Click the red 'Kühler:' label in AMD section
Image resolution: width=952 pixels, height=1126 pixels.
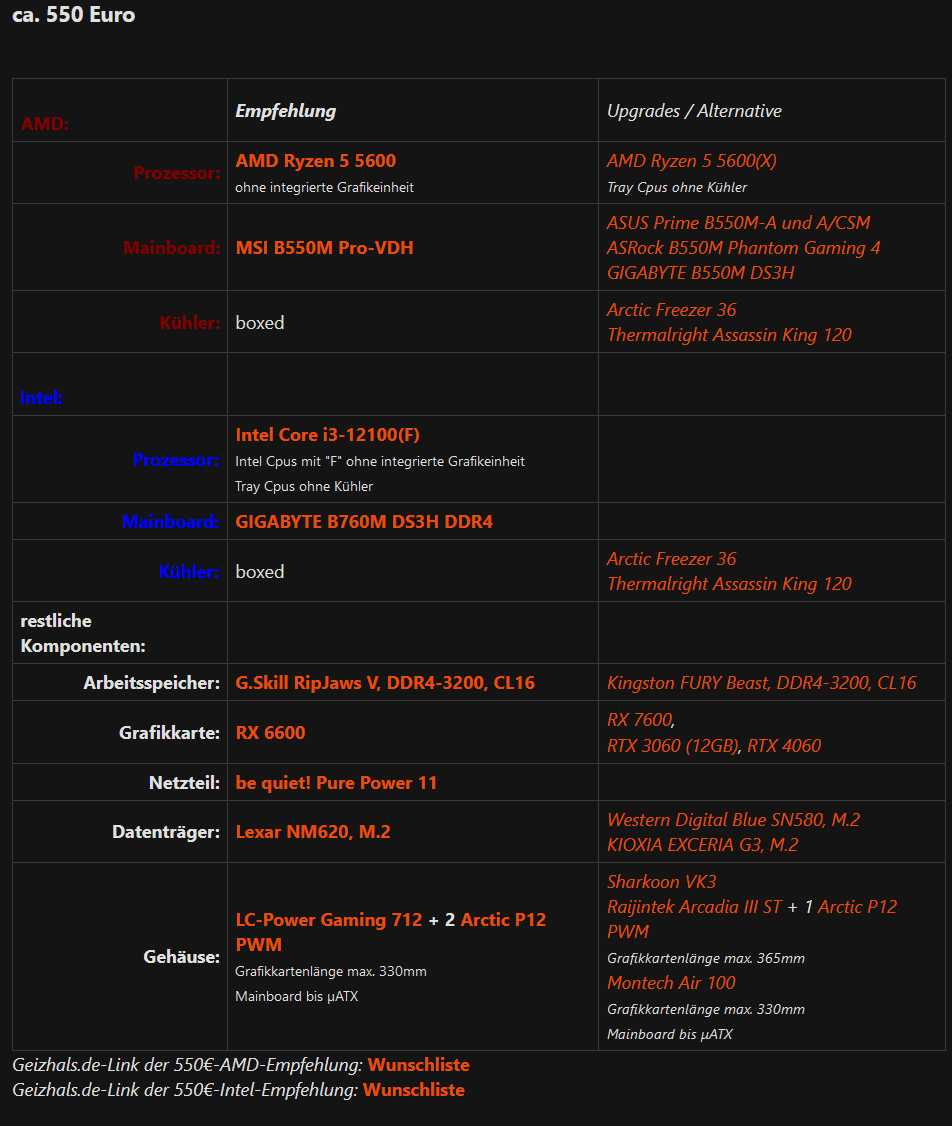[x=190, y=322]
